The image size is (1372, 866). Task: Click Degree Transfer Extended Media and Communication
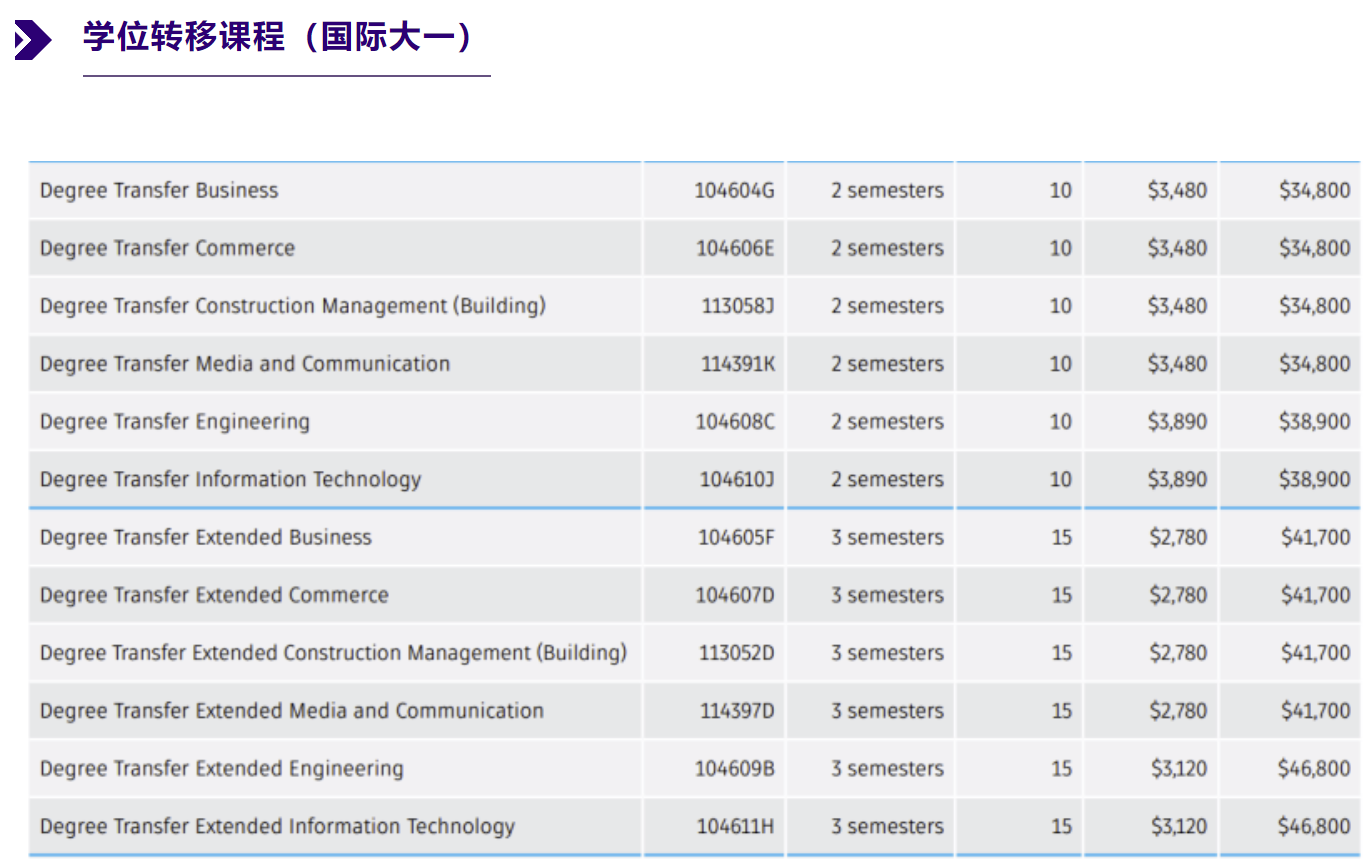click(291, 711)
